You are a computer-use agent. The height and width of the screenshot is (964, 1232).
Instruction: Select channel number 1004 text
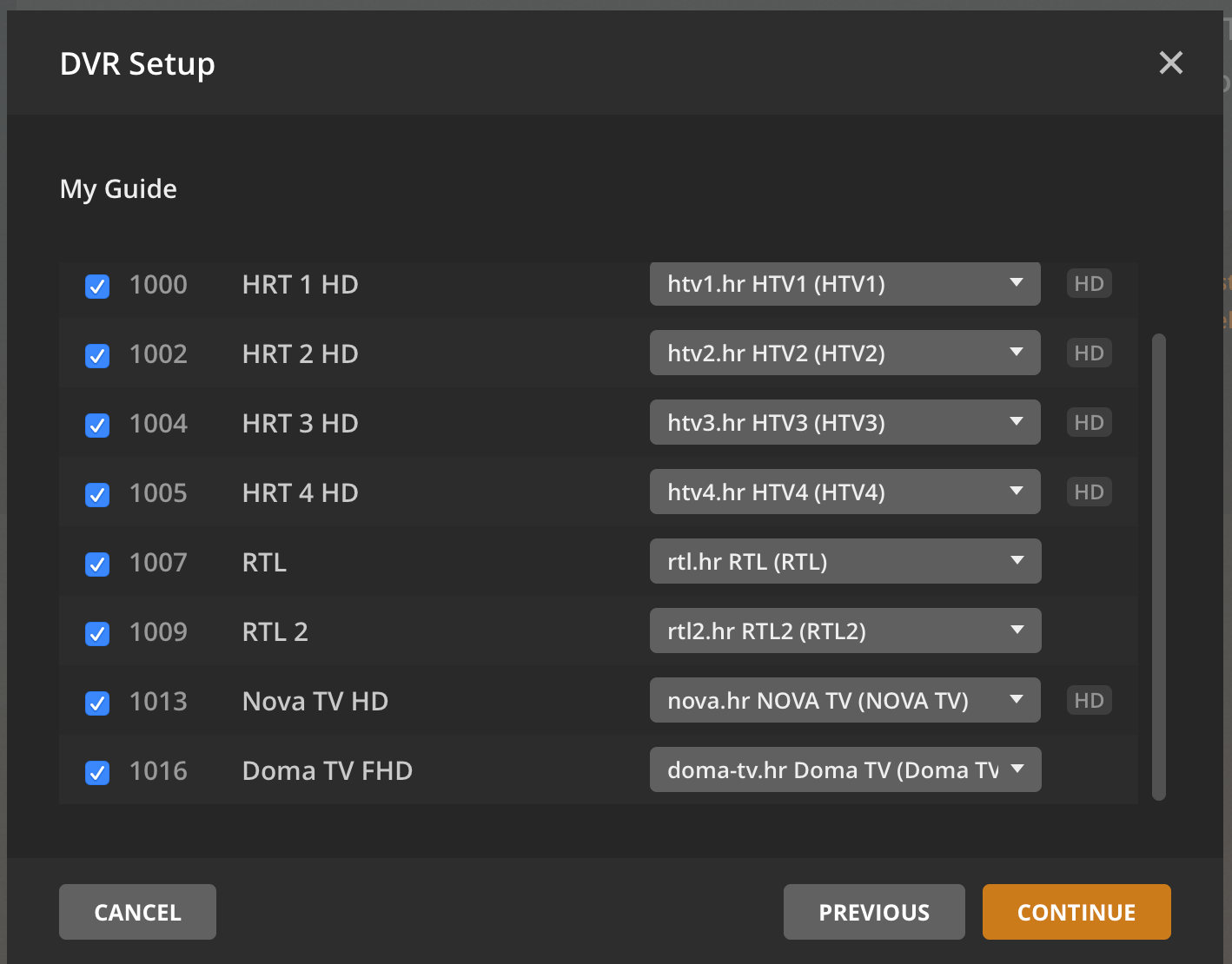tap(158, 424)
